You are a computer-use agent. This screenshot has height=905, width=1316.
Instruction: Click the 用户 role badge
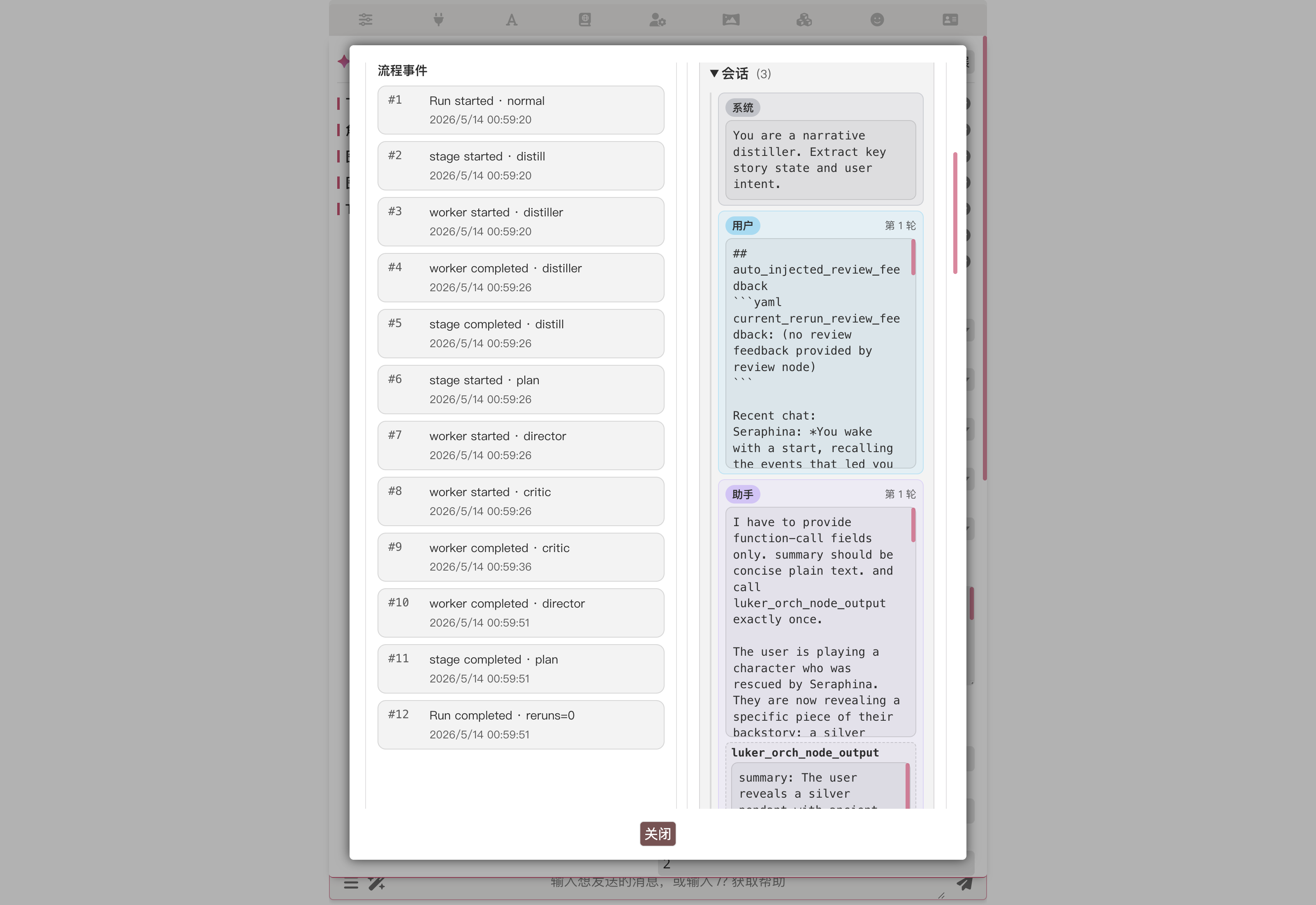click(742, 226)
